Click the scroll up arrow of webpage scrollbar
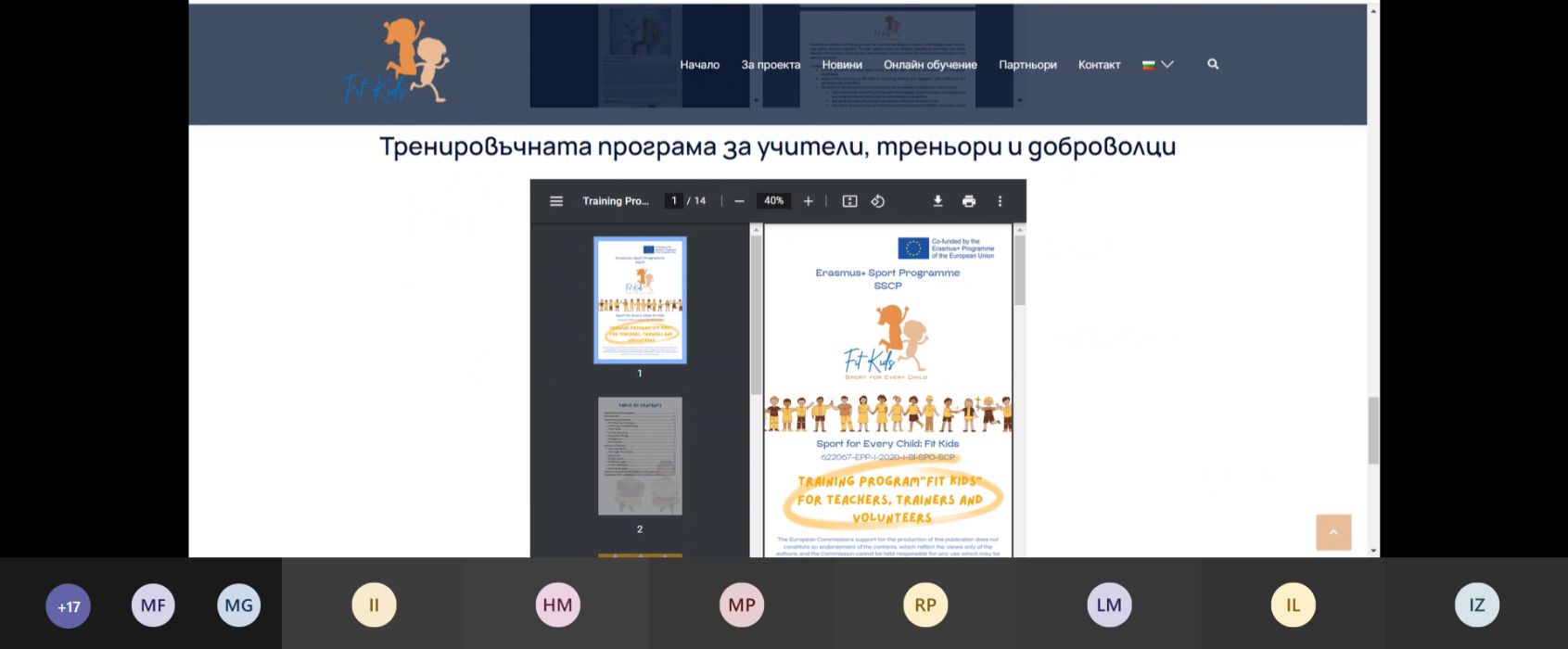Viewport: 1568px width, 649px height. (1373, 10)
